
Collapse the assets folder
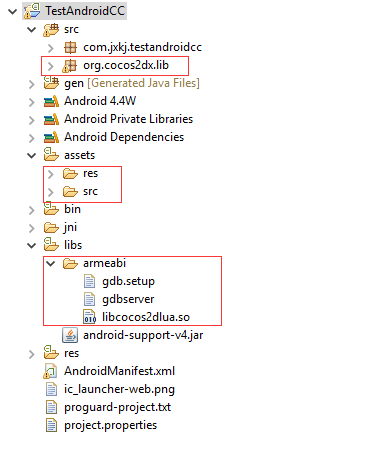click(31, 156)
